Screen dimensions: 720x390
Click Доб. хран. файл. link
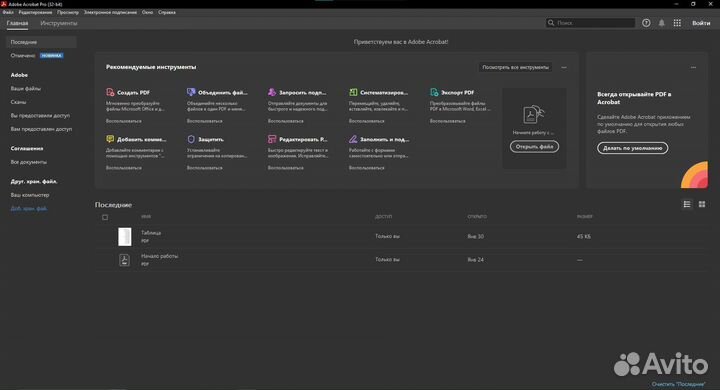pyautogui.click(x=29, y=209)
